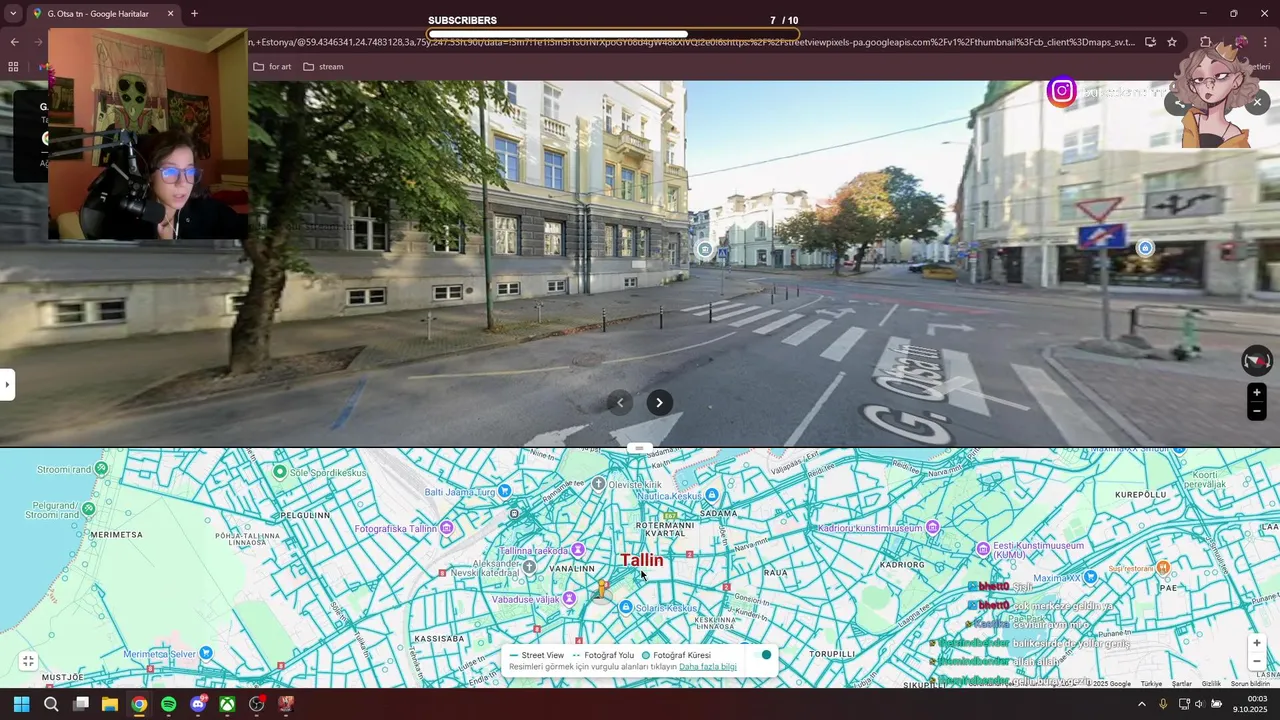This screenshot has height=720, width=1280.
Task: Click the place marker on right building
Action: [x=1145, y=248]
